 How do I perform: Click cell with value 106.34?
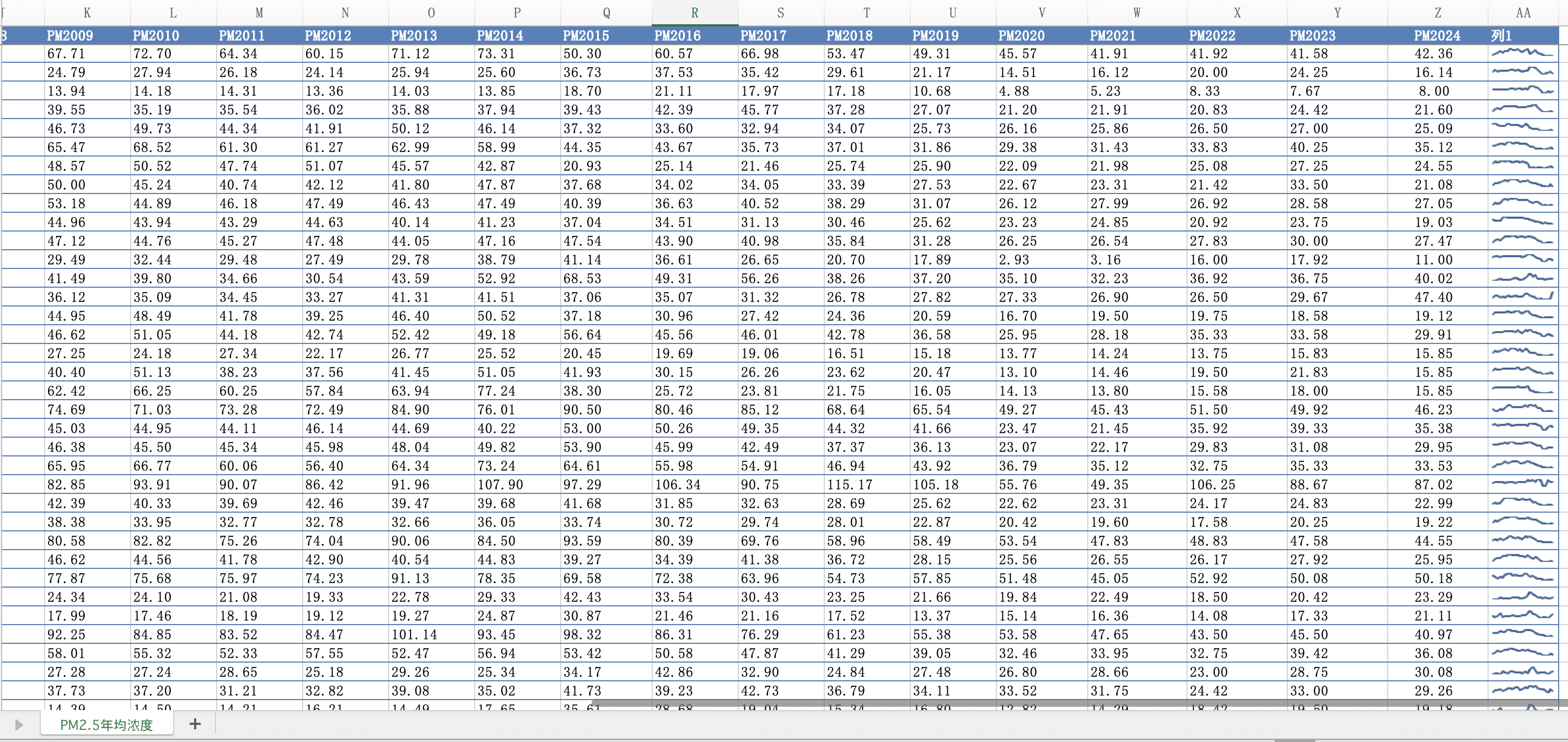click(x=677, y=485)
